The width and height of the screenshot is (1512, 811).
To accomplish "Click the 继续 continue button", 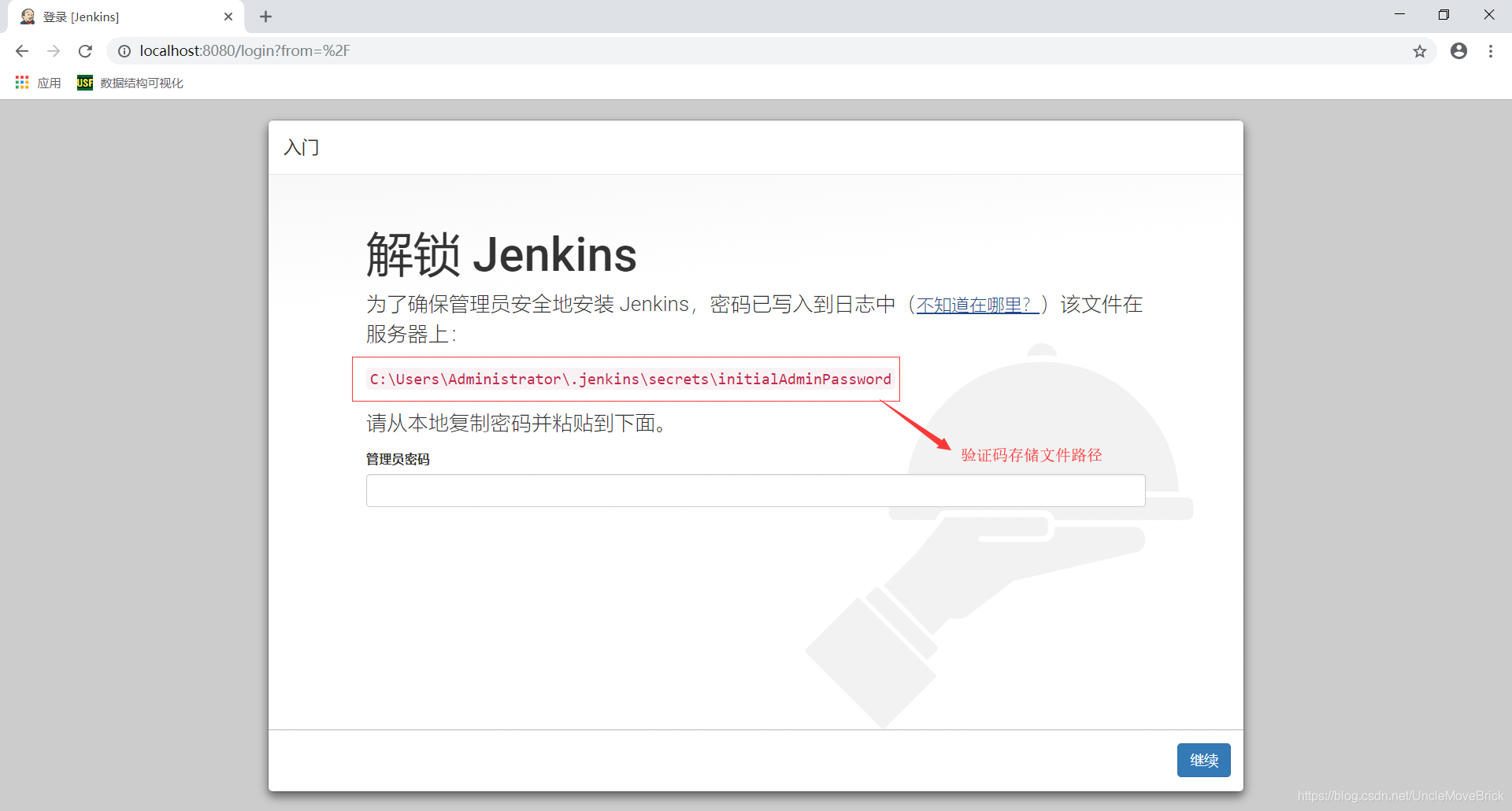I will click(1203, 761).
